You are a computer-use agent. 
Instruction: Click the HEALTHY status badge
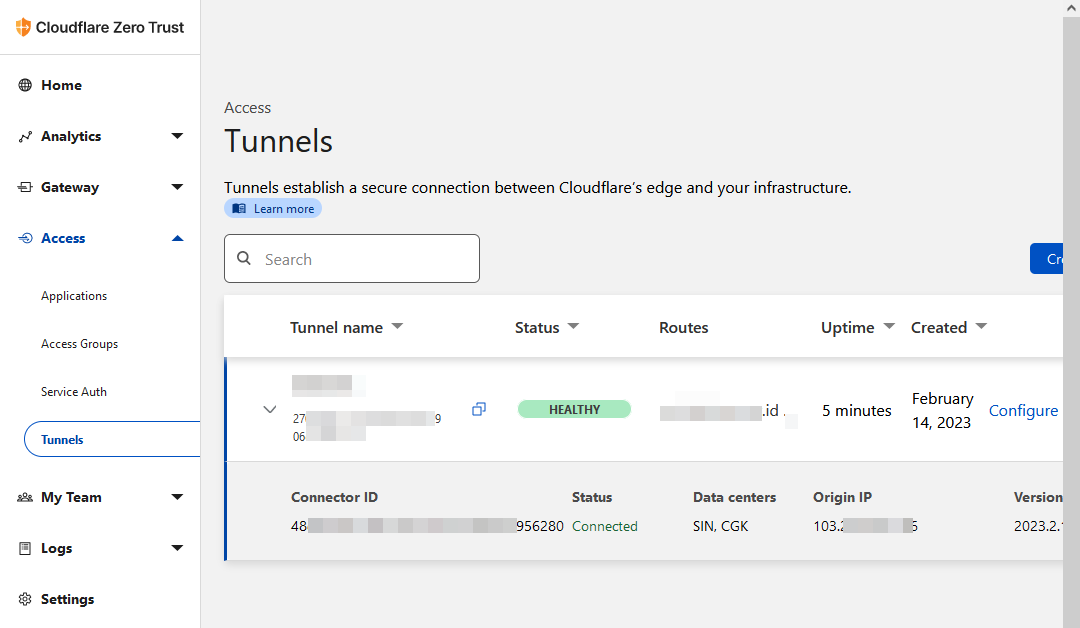point(574,410)
